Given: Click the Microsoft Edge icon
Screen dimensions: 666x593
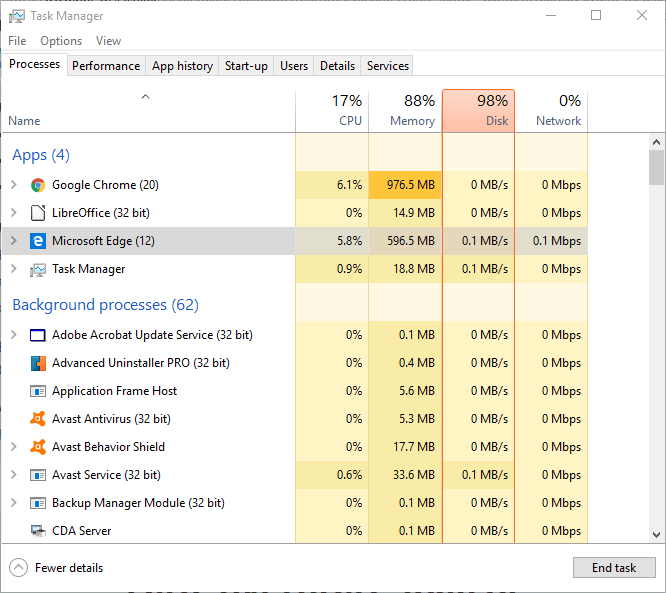Looking at the screenshot, I should [x=38, y=241].
